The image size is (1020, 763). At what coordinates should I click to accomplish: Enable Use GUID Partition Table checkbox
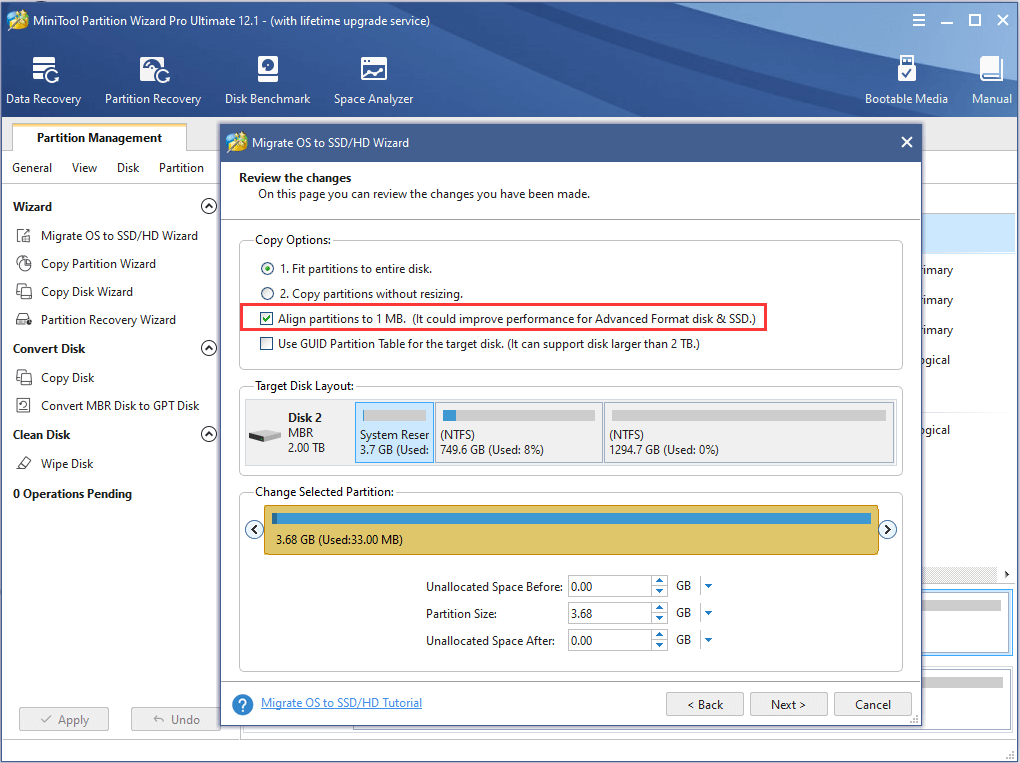[266, 343]
